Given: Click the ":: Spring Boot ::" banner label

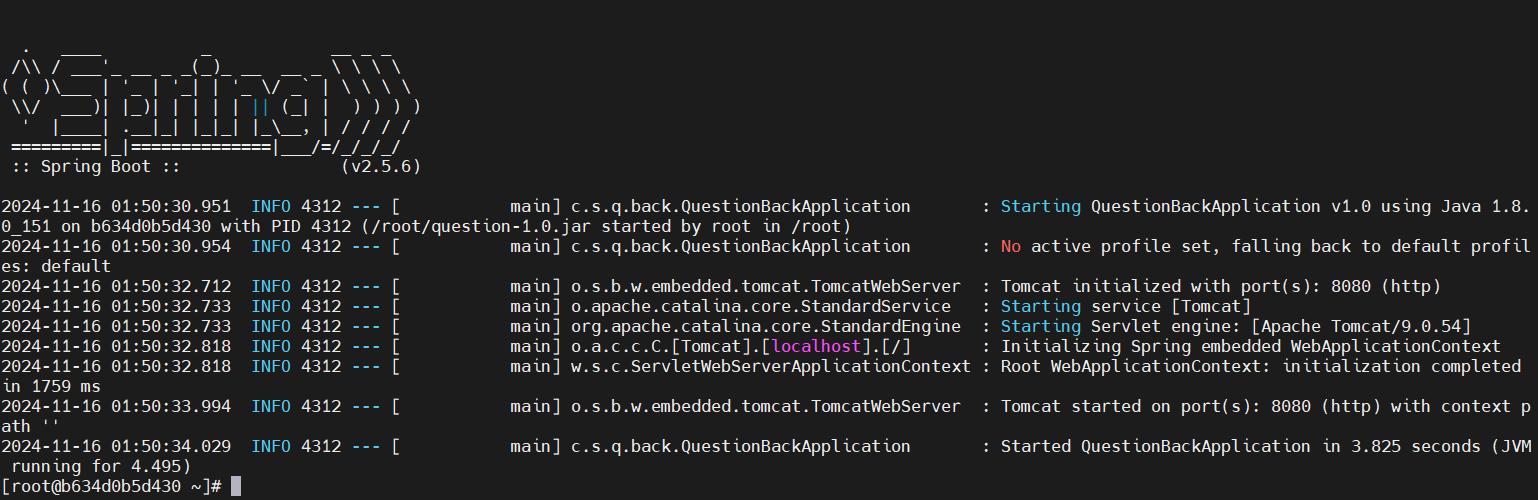Looking at the screenshot, I should pos(96,167).
